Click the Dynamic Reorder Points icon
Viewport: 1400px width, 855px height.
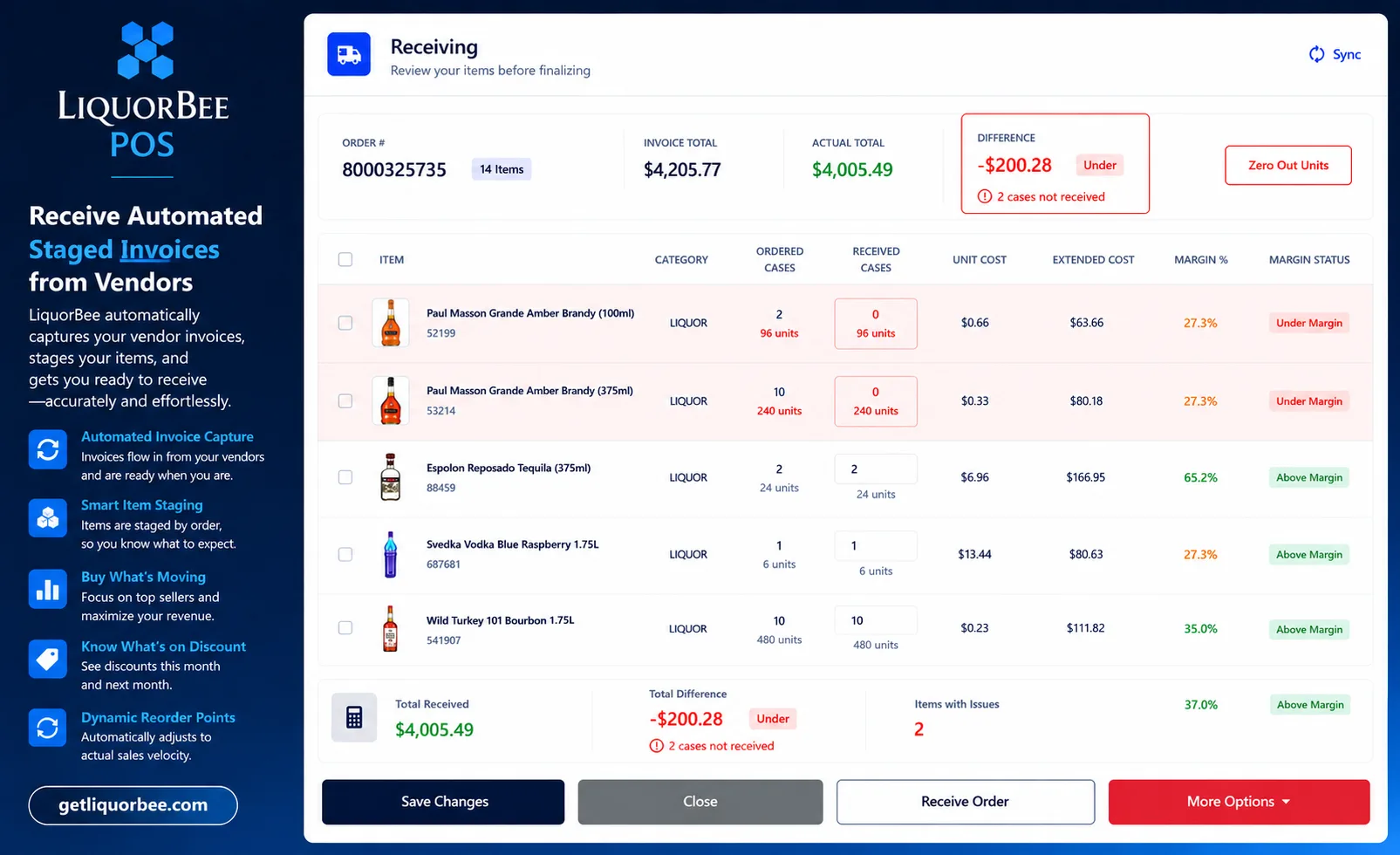click(x=48, y=727)
